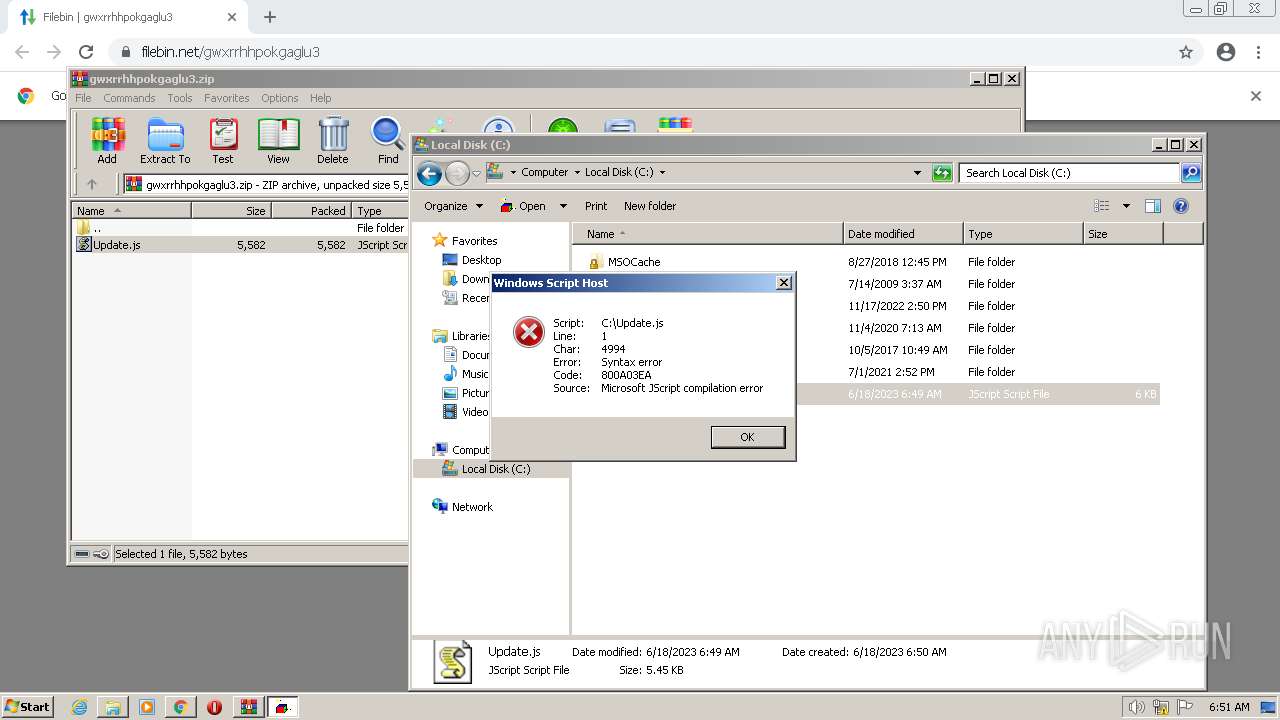
Task: Sort by Size column in Explorer
Action: (1123, 234)
